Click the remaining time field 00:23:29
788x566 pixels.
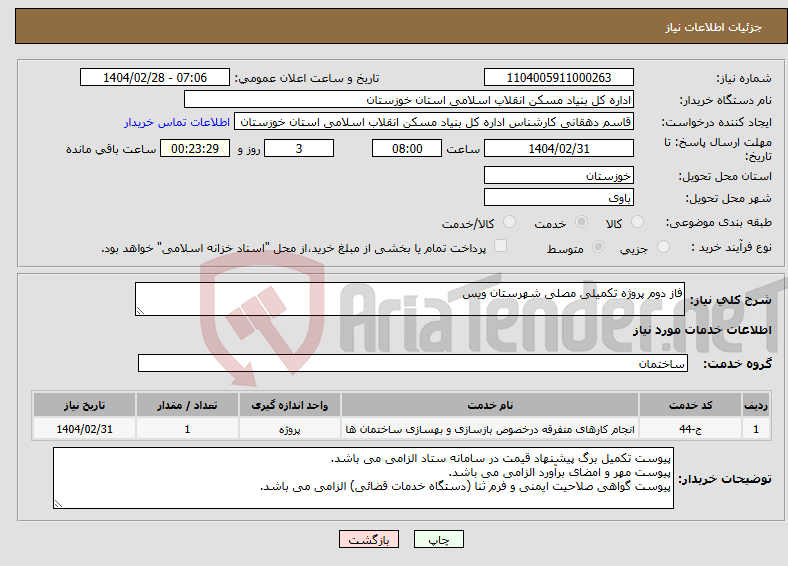(195, 148)
